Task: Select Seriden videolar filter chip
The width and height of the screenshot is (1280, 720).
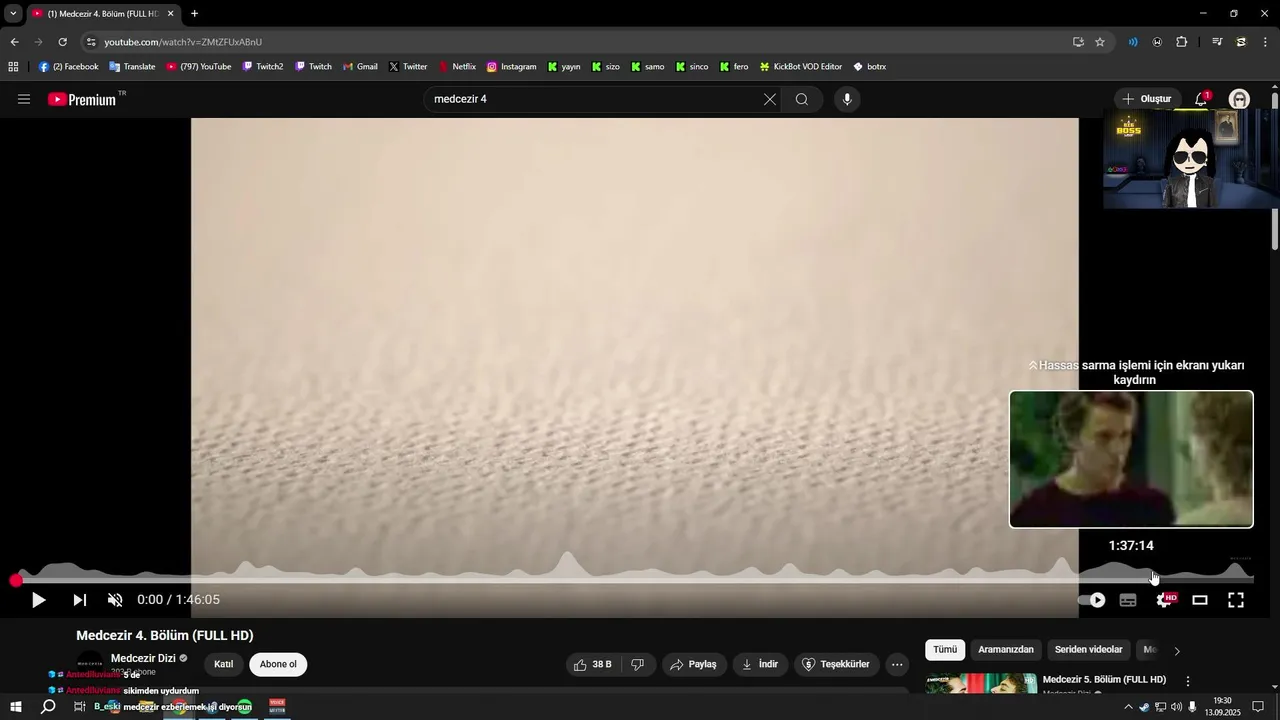Action: (x=1089, y=650)
